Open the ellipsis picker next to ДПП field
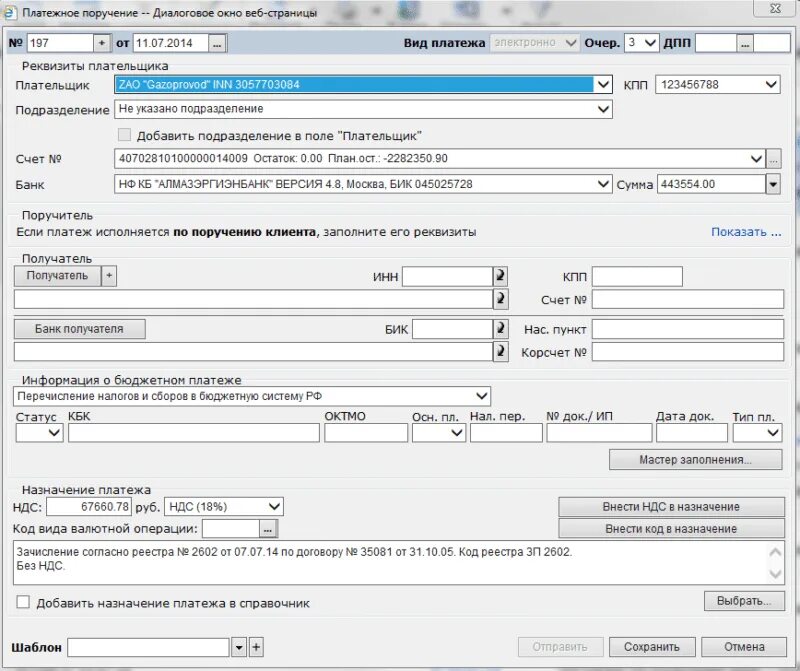 tap(745, 43)
